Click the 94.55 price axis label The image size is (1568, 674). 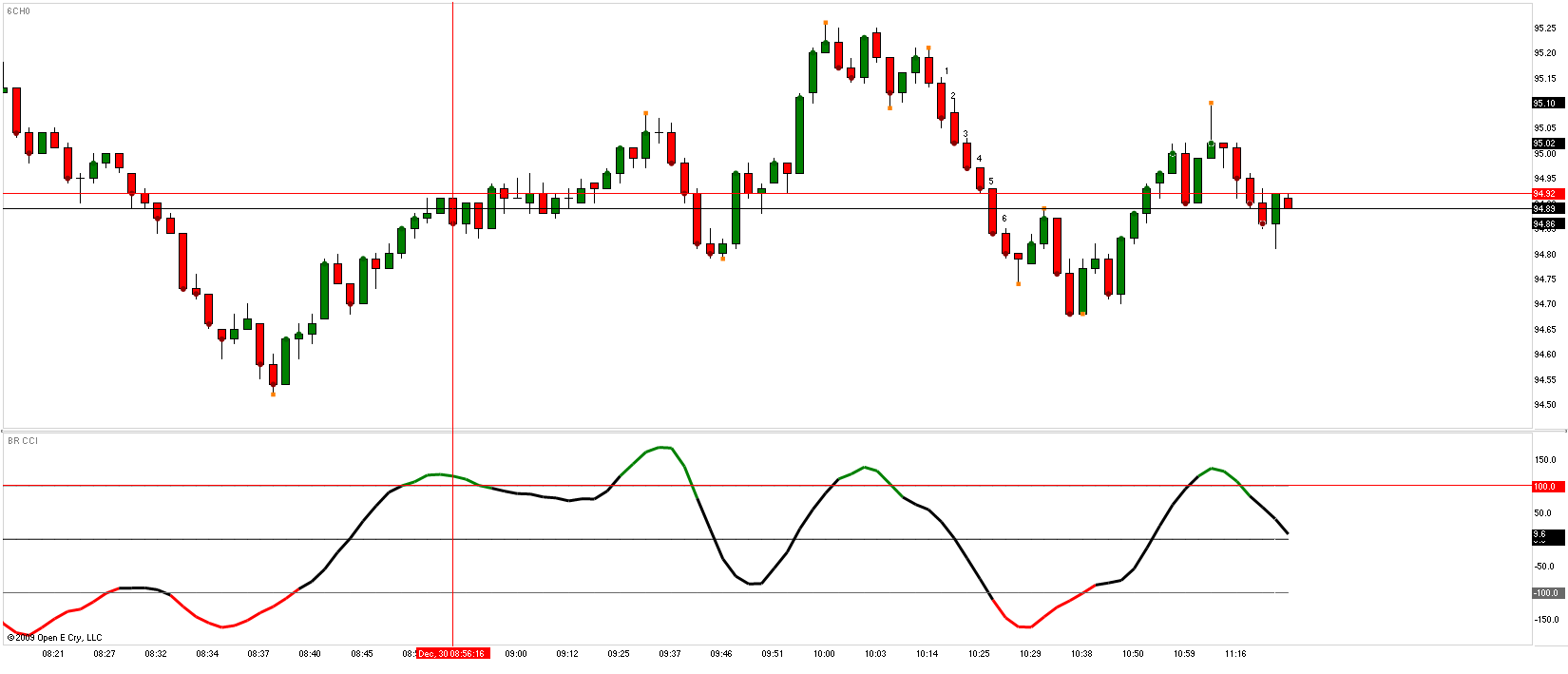point(1545,380)
